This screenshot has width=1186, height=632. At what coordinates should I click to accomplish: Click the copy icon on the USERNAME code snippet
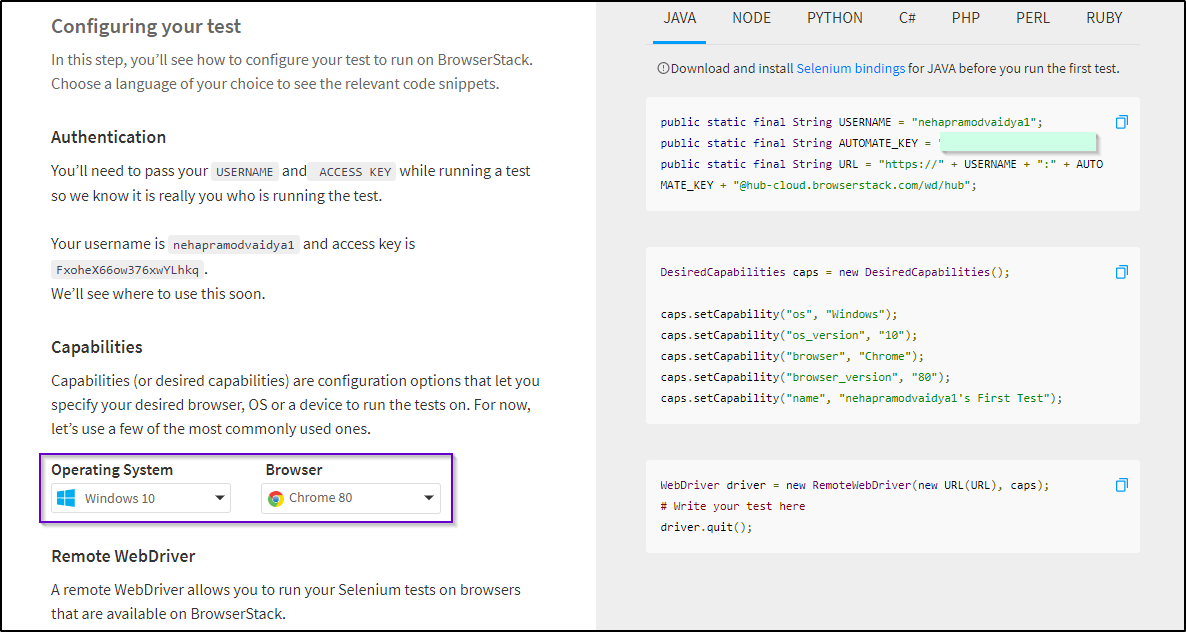pos(1121,121)
